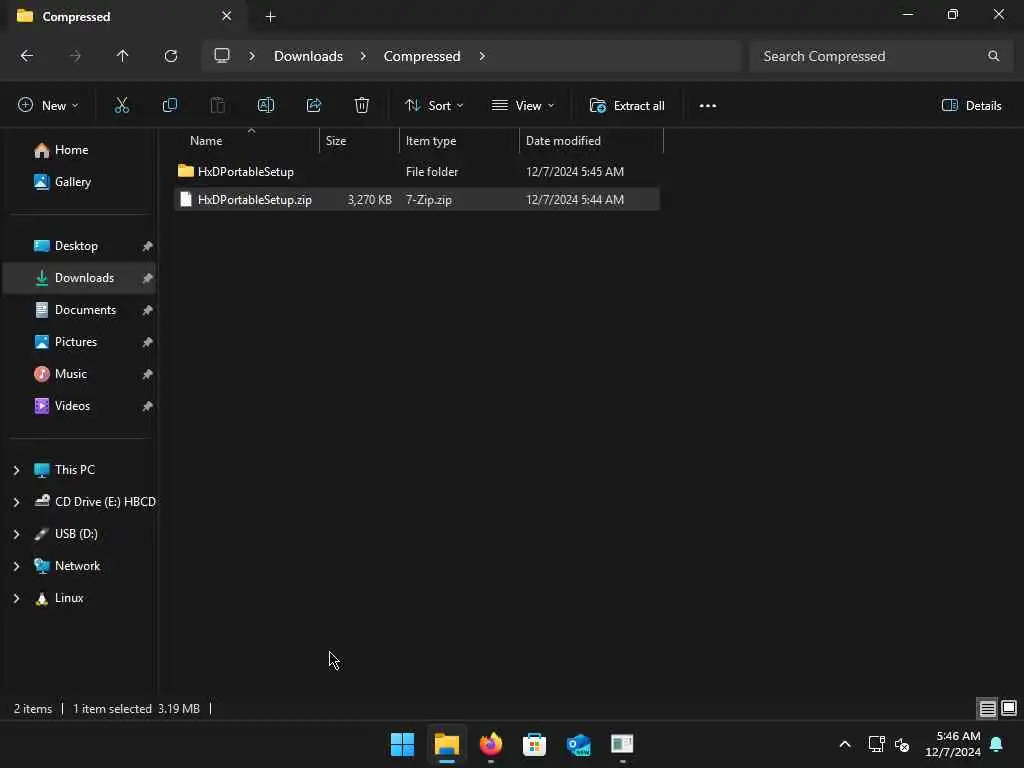Image resolution: width=1024 pixels, height=768 pixels.
Task: Click the search magnifier icon
Action: coord(993,56)
